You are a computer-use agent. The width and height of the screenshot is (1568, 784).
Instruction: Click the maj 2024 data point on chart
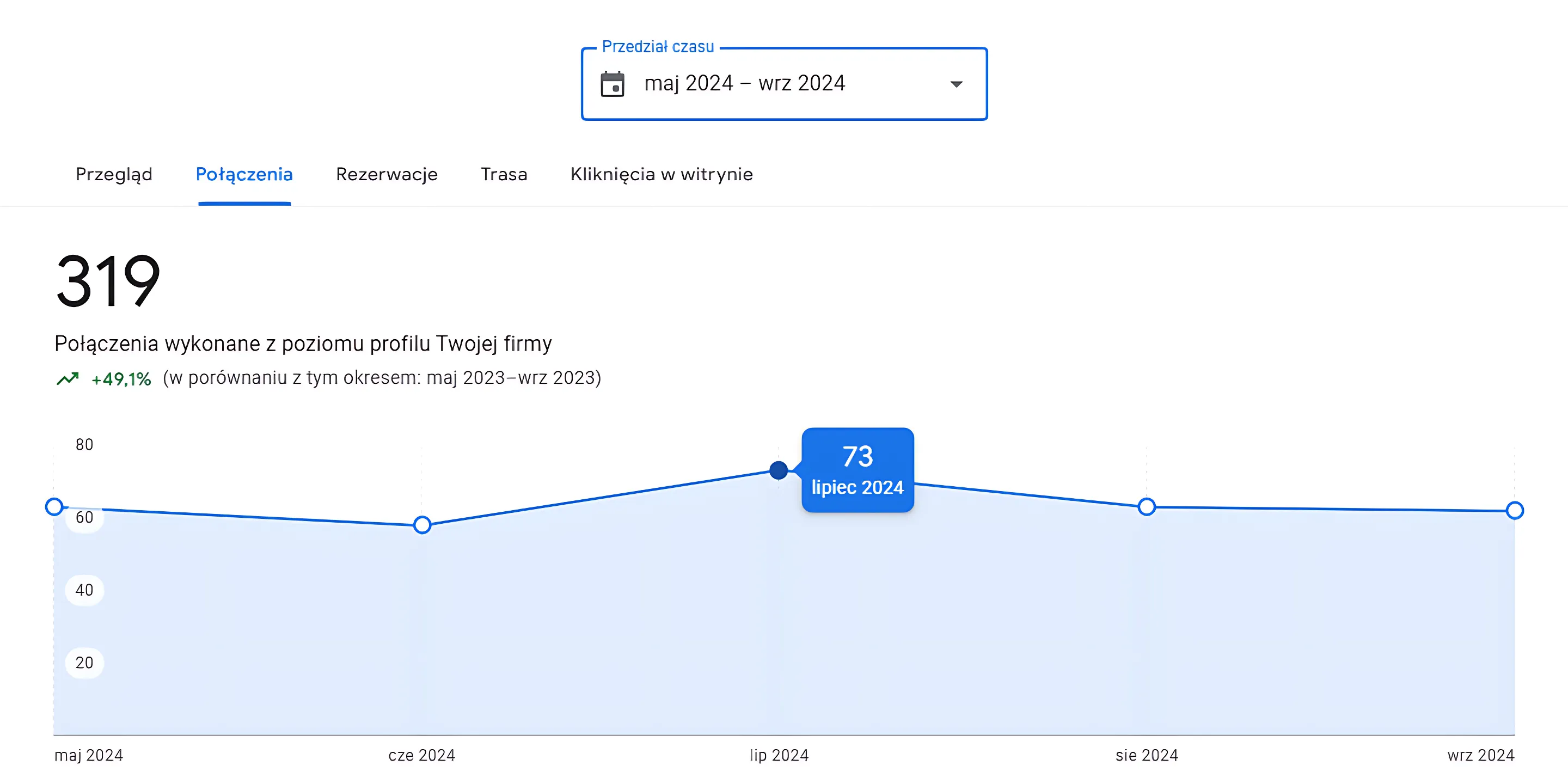54,506
